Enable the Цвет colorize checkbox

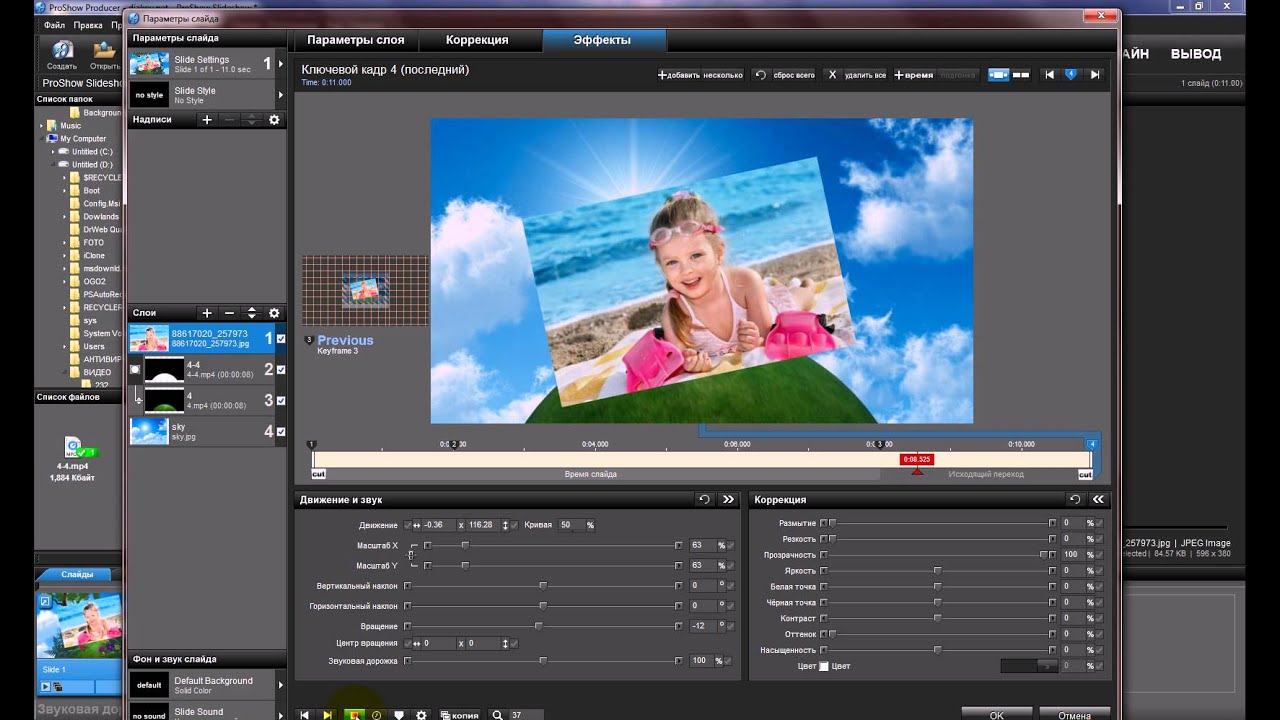pyautogui.click(x=824, y=666)
